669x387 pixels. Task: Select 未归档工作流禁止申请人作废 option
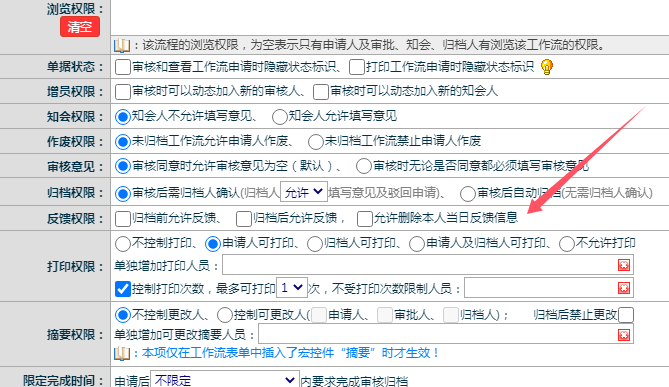point(316,142)
